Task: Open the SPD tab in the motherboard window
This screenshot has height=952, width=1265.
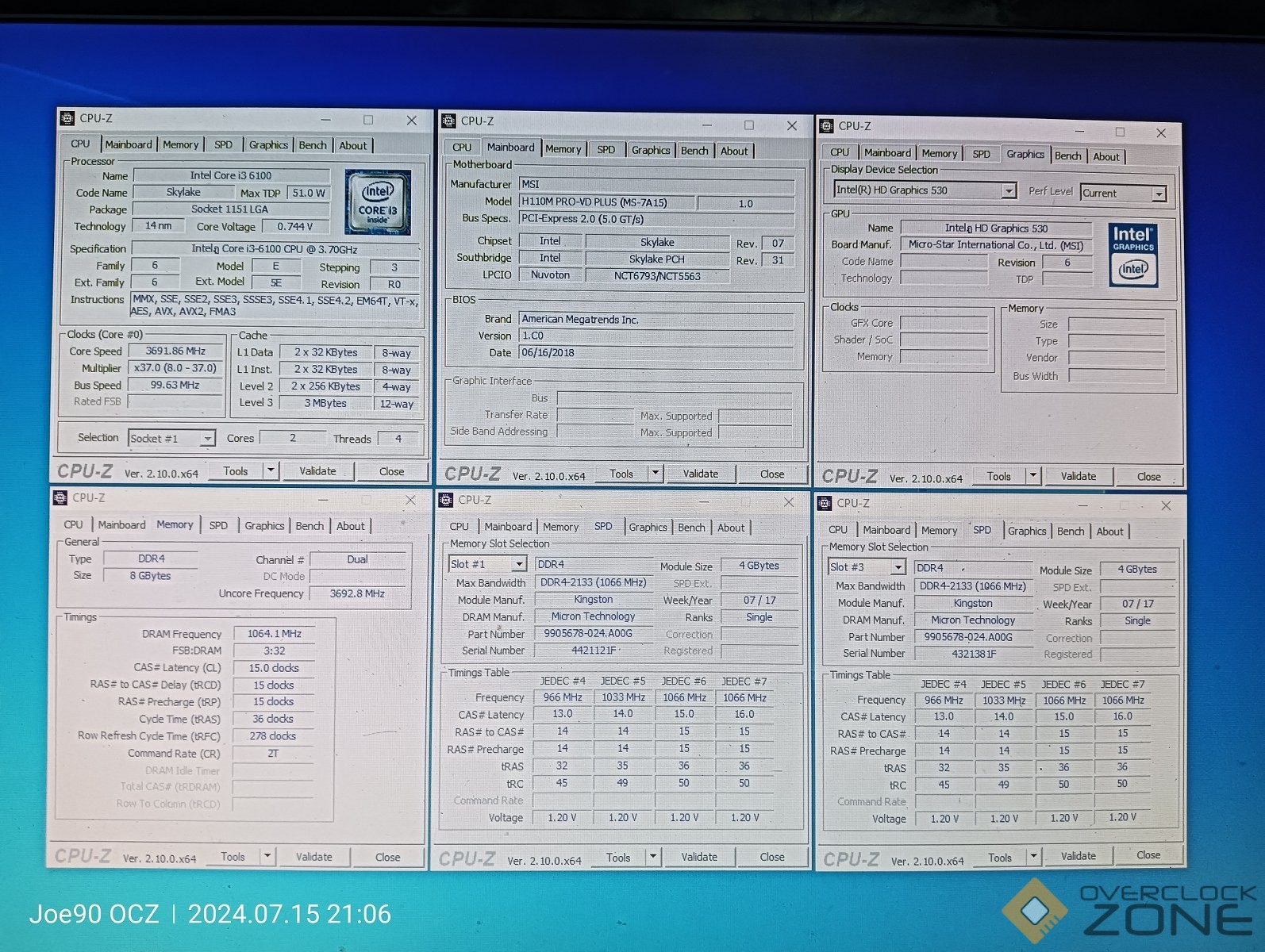Action: coord(606,150)
